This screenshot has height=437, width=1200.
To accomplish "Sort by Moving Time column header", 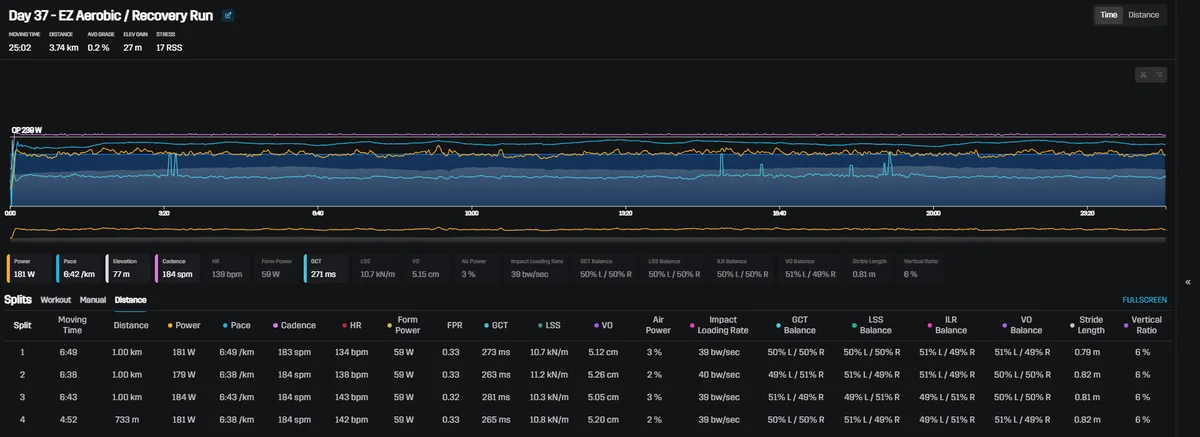I will pos(72,325).
